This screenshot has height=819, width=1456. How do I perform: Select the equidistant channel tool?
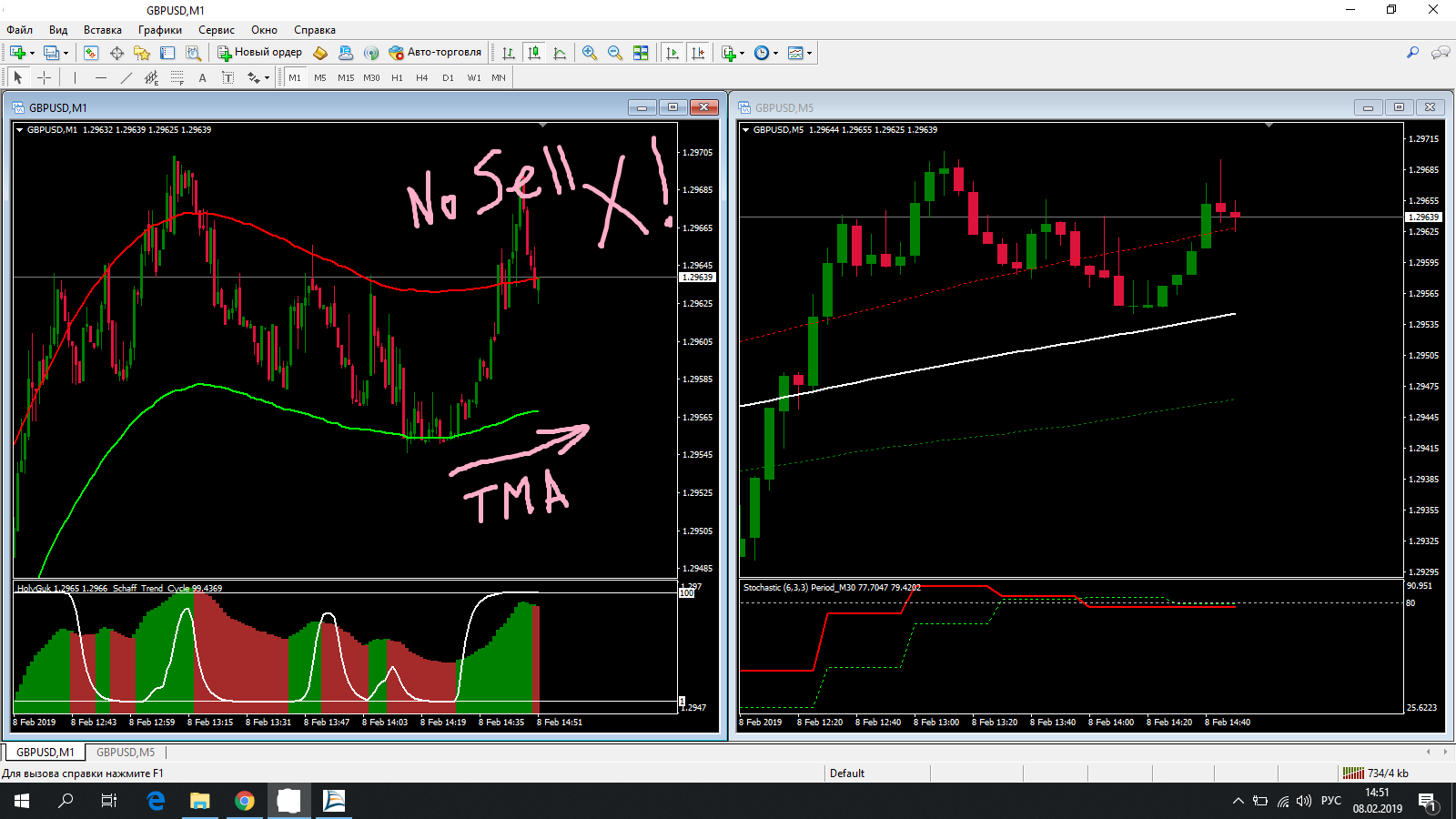tap(152, 77)
